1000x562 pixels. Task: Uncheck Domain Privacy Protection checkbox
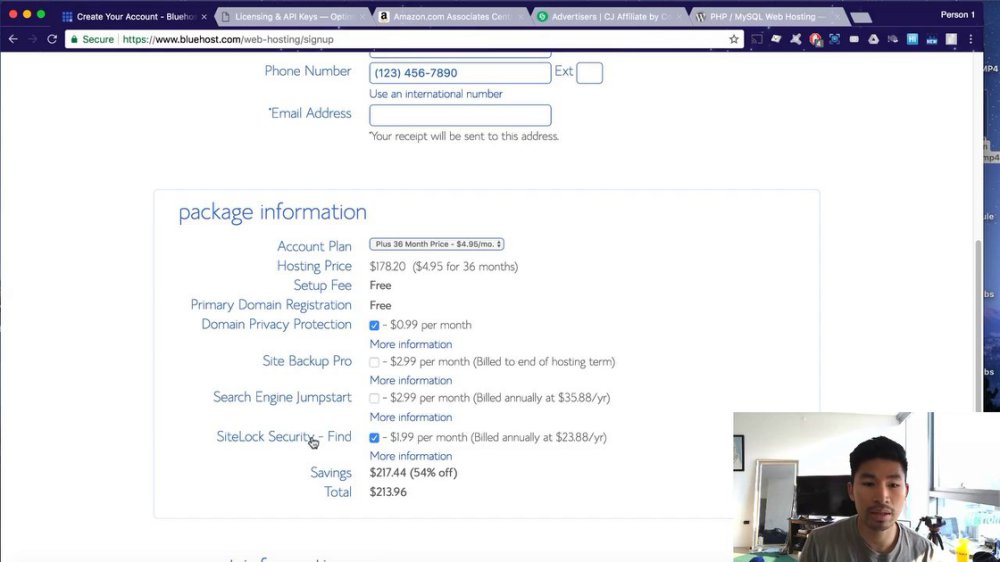(374, 325)
